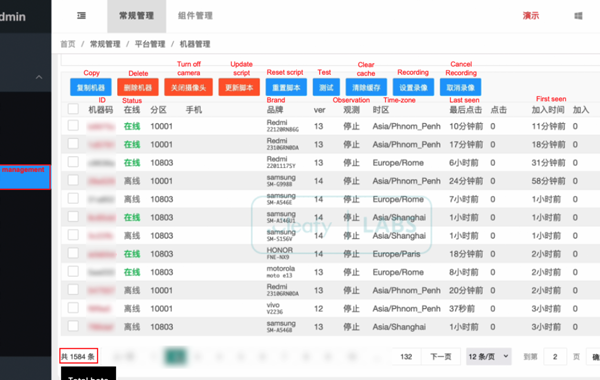Viewport: 600px width, 380px height.
Task: Go to last page 132
Action: coord(406,357)
